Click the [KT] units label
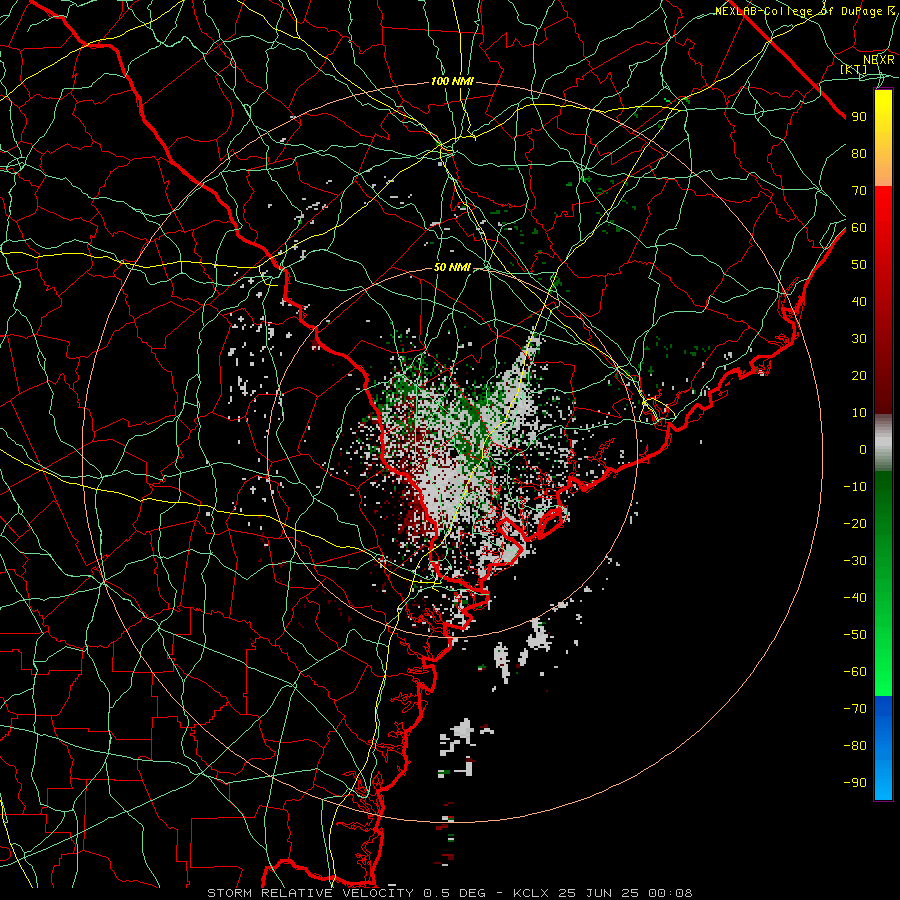Viewport: 900px width, 900px height. [854, 69]
